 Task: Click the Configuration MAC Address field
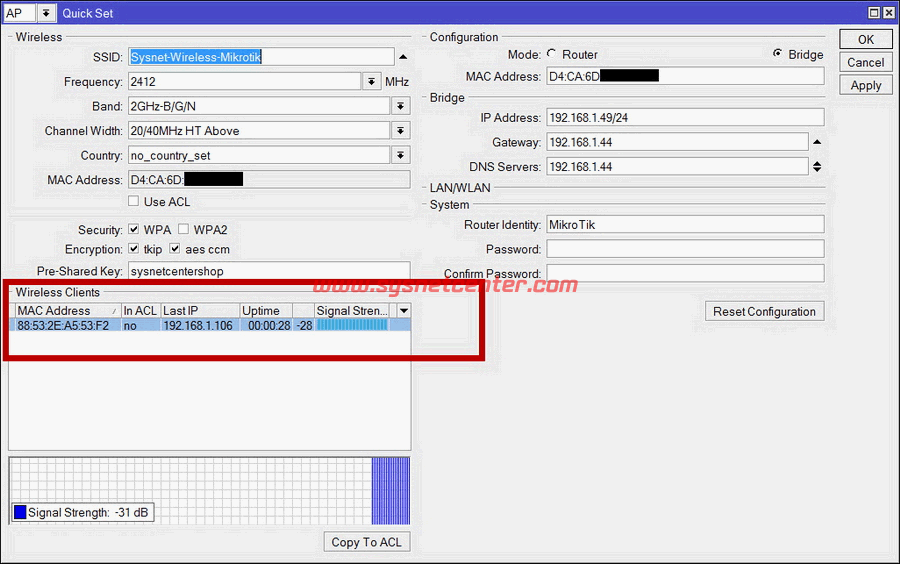point(685,76)
